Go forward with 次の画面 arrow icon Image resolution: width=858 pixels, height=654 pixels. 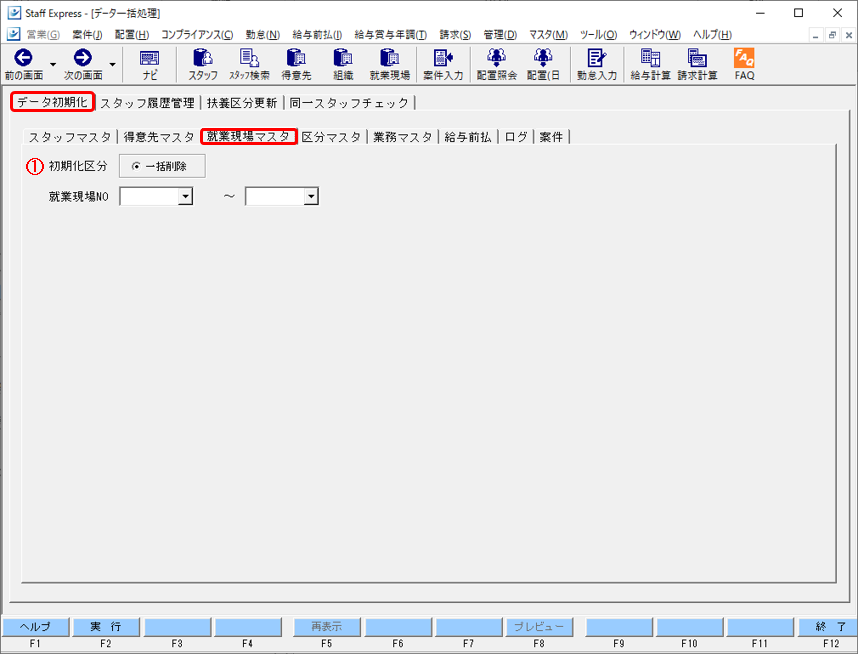tap(83, 58)
